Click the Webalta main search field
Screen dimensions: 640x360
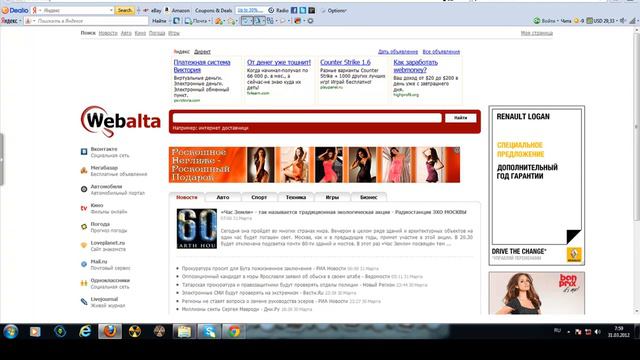click(307, 118)
